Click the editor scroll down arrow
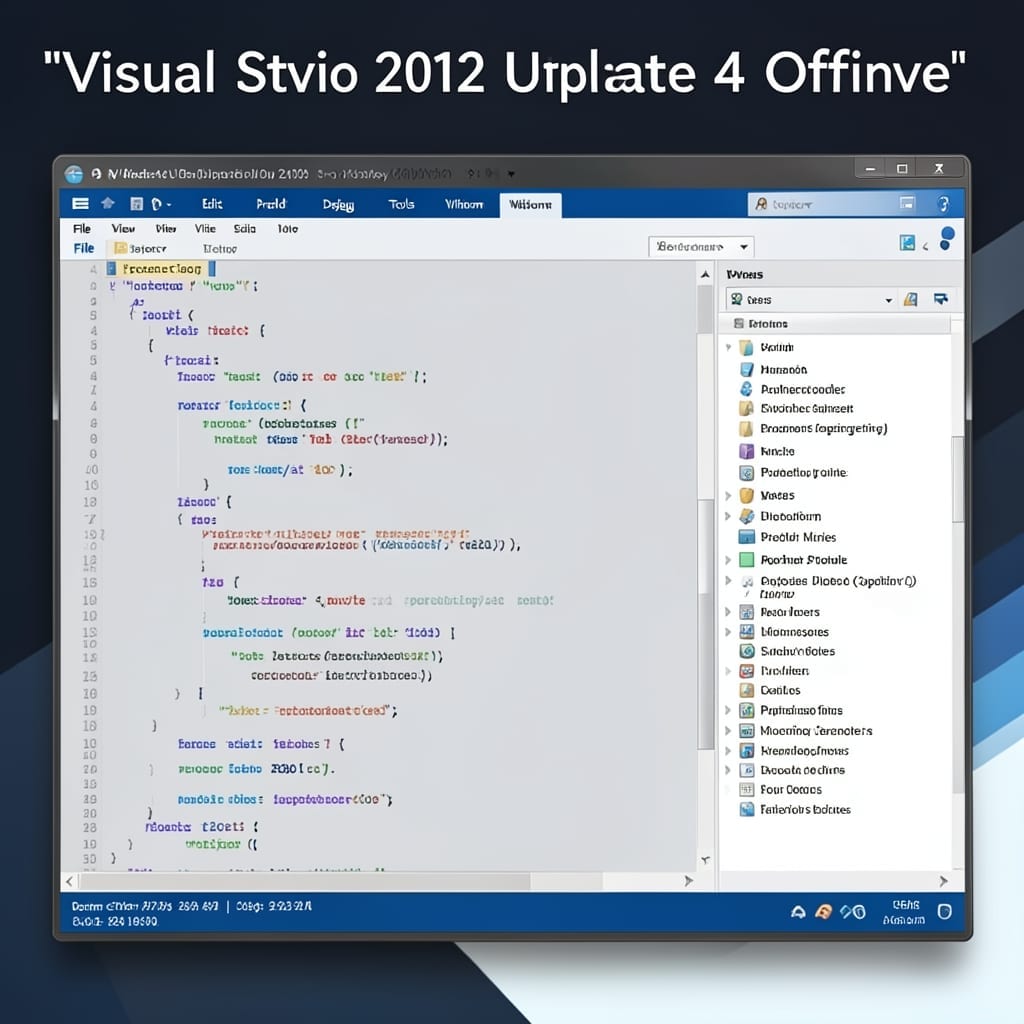1024x1024 pixels. (705, 859)
